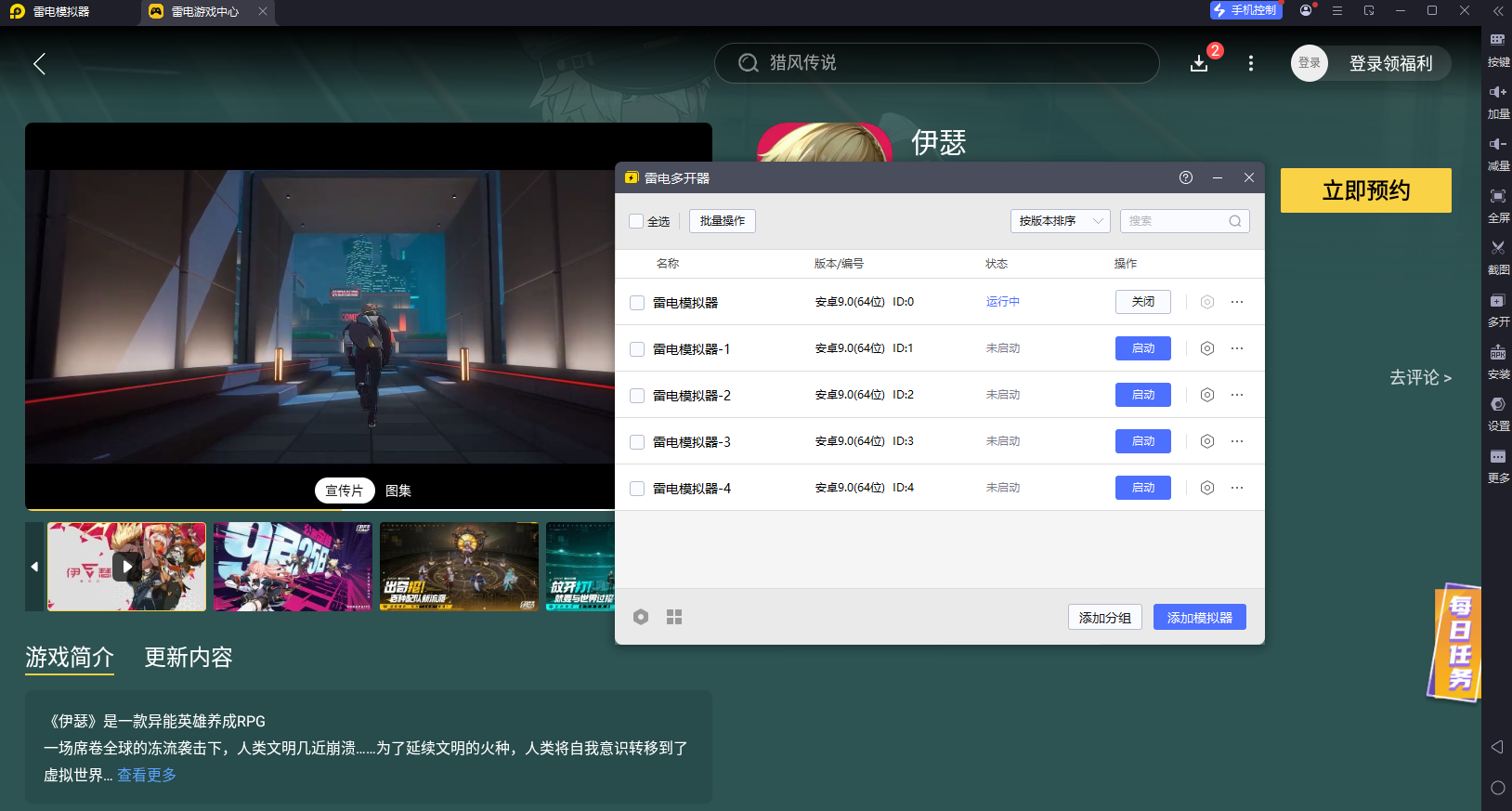Select the pink-haired character screenshot thumbnail

pyautogui.click(x=293, y=567)
